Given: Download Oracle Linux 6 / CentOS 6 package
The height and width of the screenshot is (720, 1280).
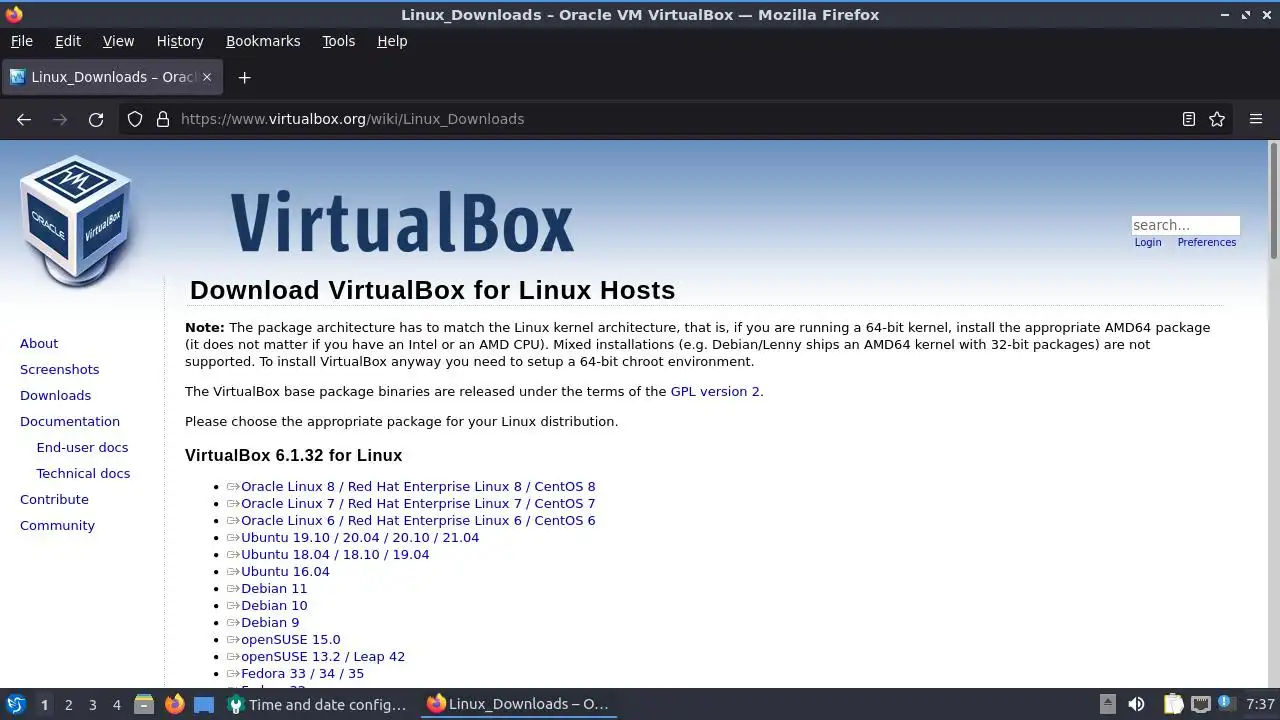Looking at the screenshot, I should tap(418, 520).
